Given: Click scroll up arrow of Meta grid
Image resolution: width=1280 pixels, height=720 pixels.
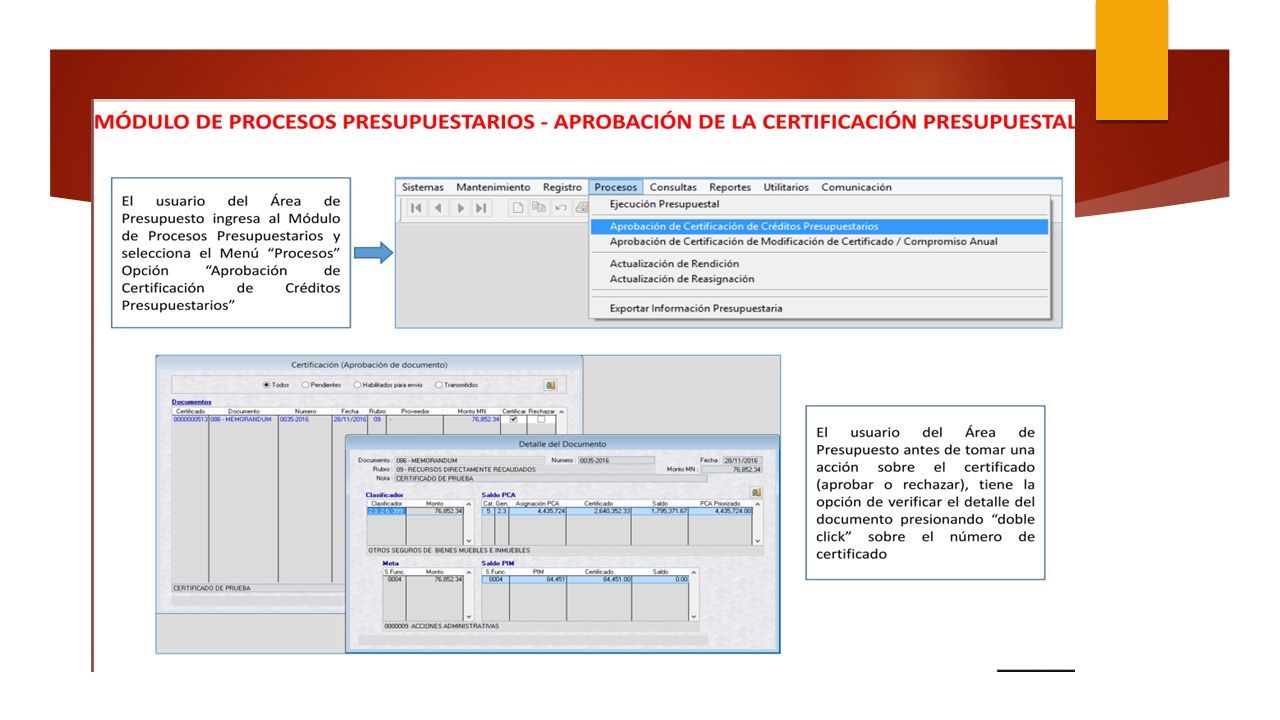Looking at the screenshot, I should (469, 572).
